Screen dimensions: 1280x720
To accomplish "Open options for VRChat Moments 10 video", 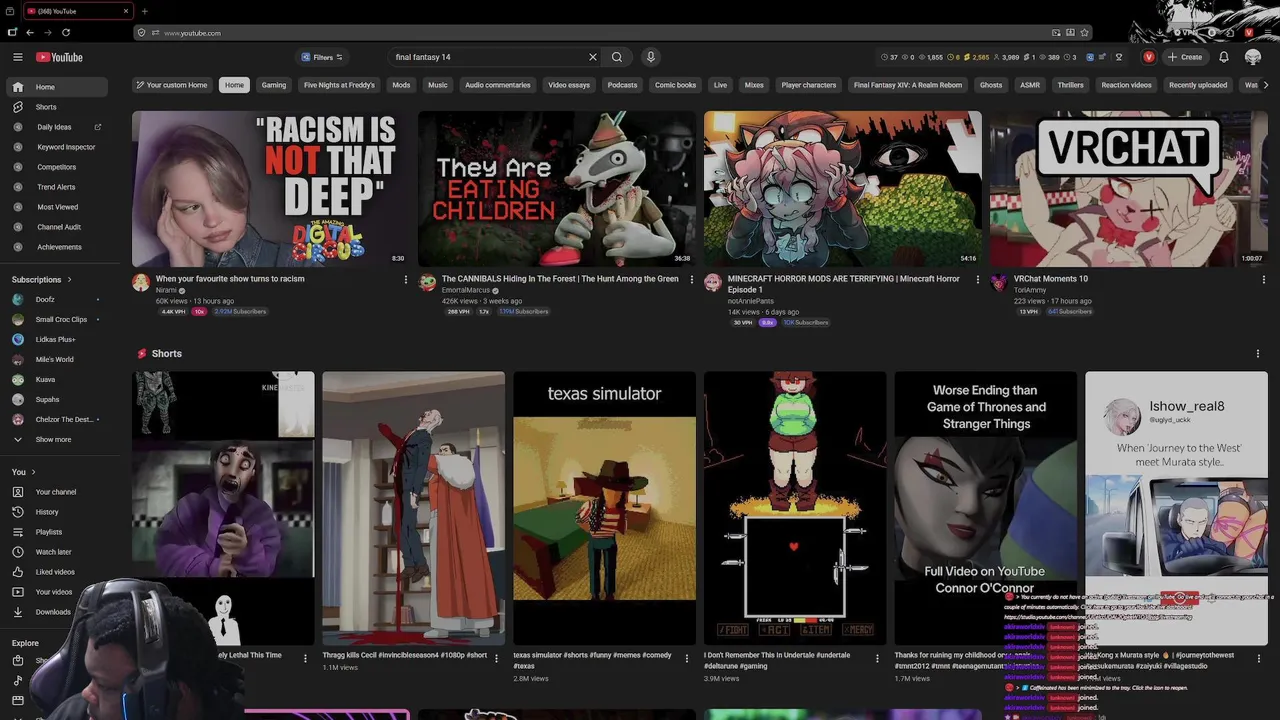I will (x=1263, y=280).
